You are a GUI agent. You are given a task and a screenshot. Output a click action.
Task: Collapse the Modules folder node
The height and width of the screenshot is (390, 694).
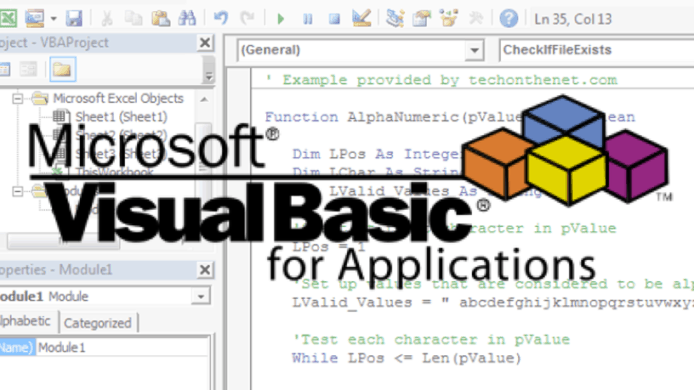[x=18, y=192]
